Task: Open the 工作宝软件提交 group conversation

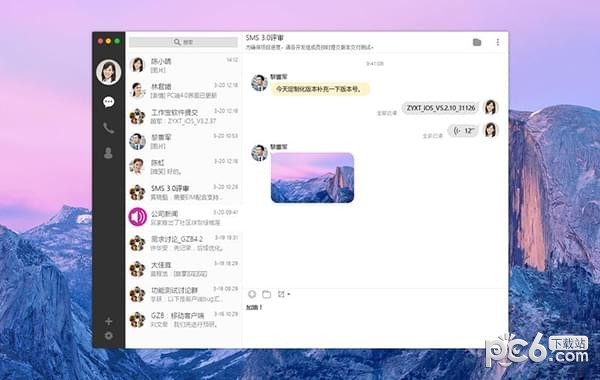Action: [x=184, y=116]
